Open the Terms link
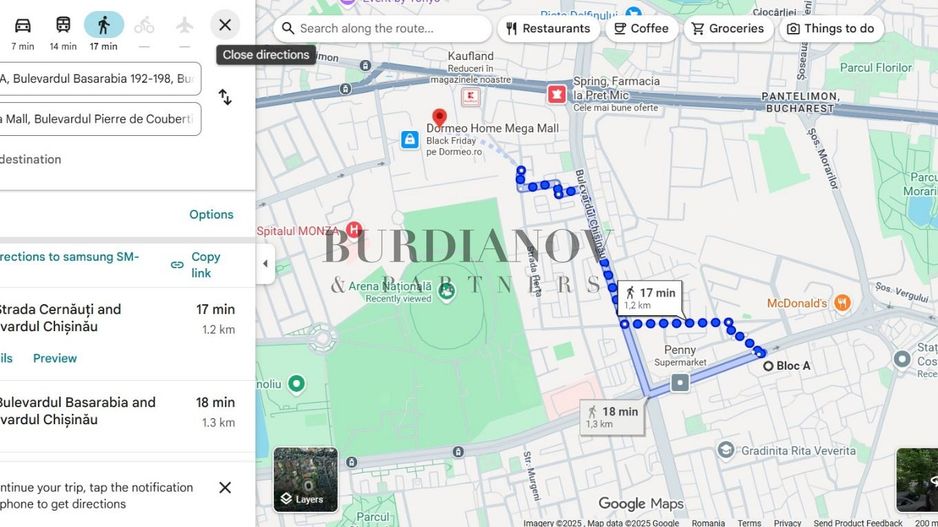 (749, 523)
